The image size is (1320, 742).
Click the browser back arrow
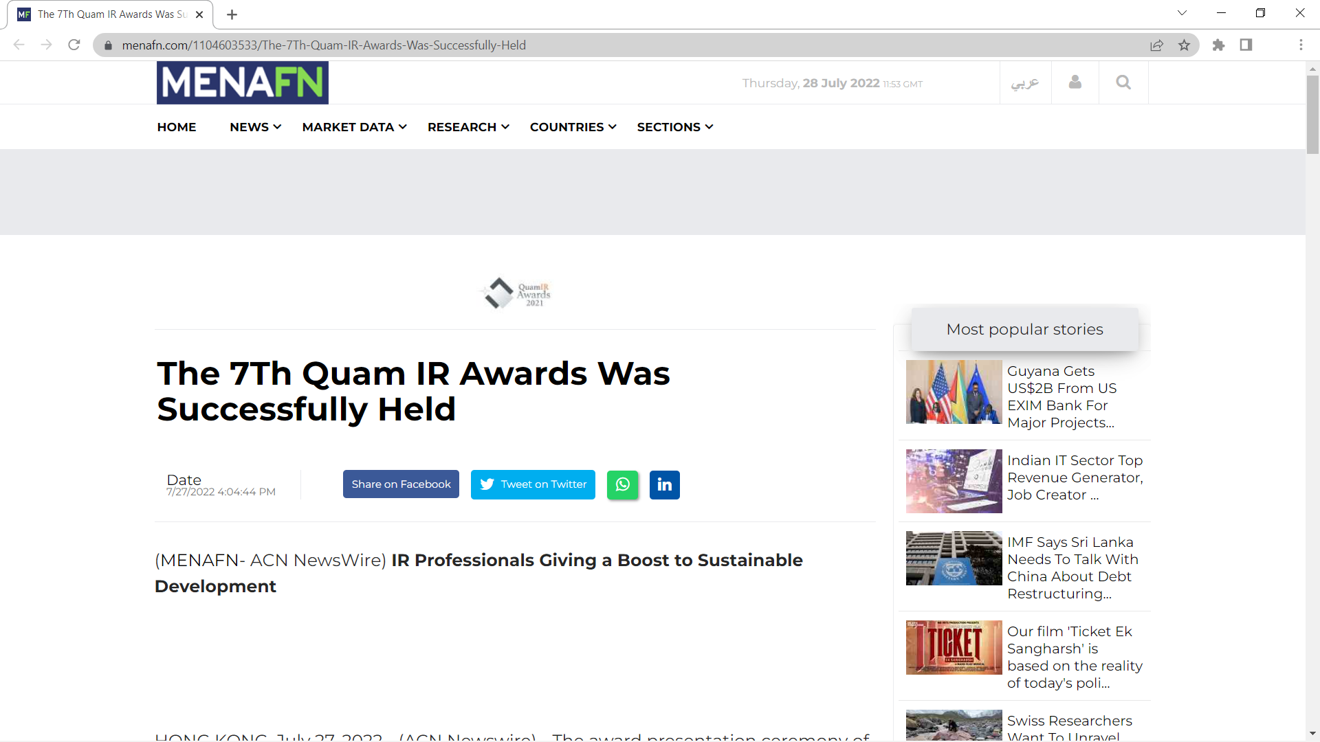pyautogui.click(x=19, y=45)
